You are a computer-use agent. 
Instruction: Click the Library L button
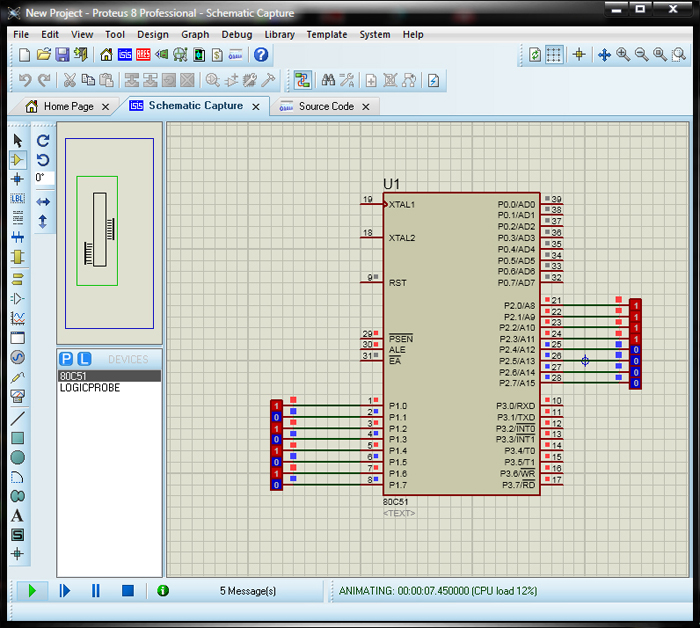click(x=84, y=359)
